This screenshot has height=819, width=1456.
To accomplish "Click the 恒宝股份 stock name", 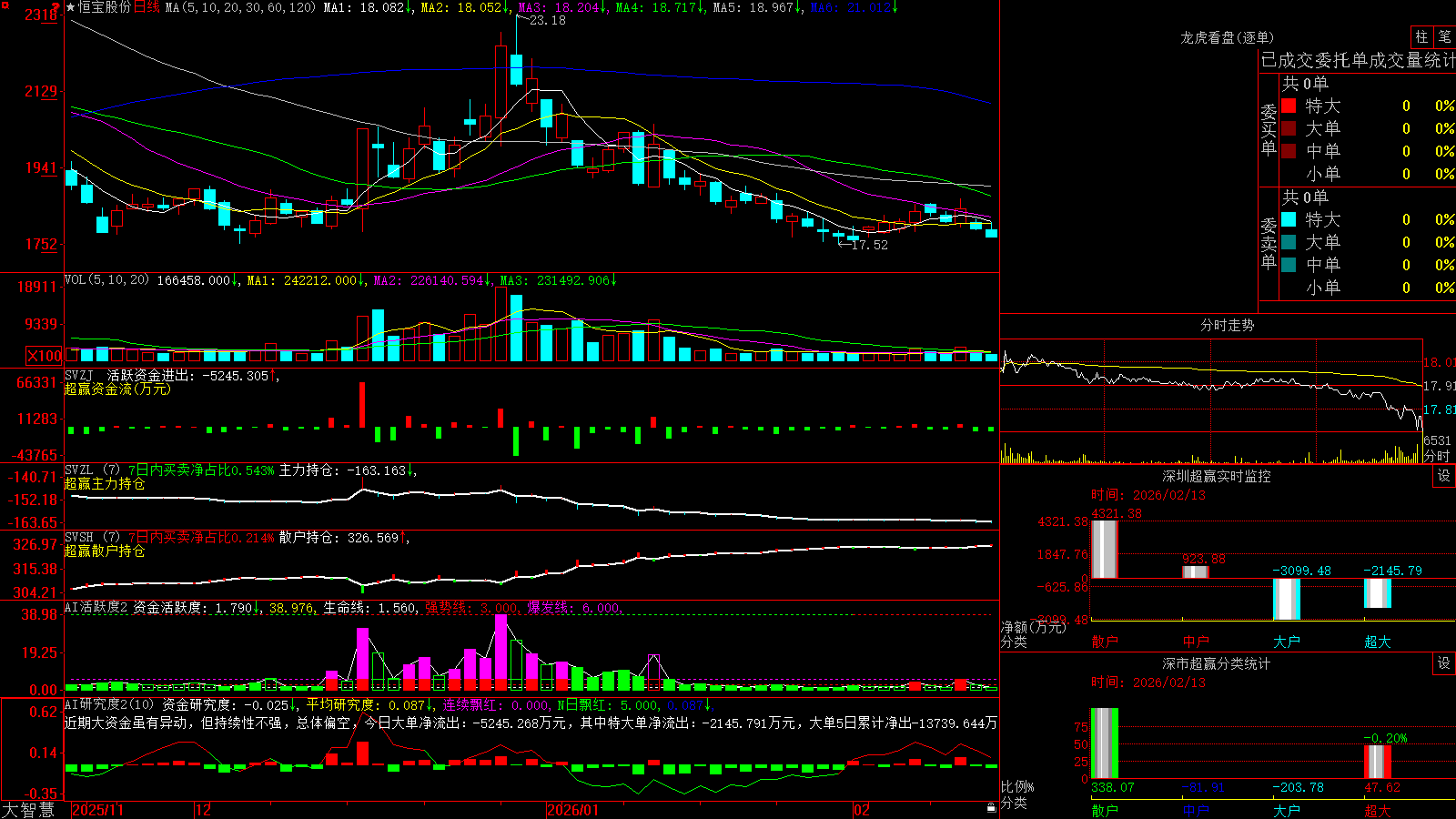I will click(105, 7).
